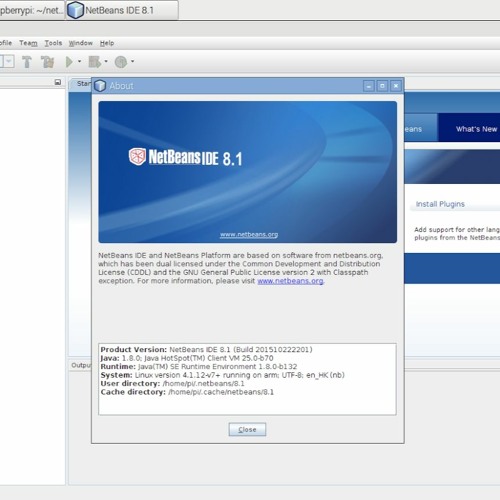Image resolution: width=500 pixels, height=500 pixels.
Task: Close the About dialog with Close button
Action: click(x=247, y=430)
